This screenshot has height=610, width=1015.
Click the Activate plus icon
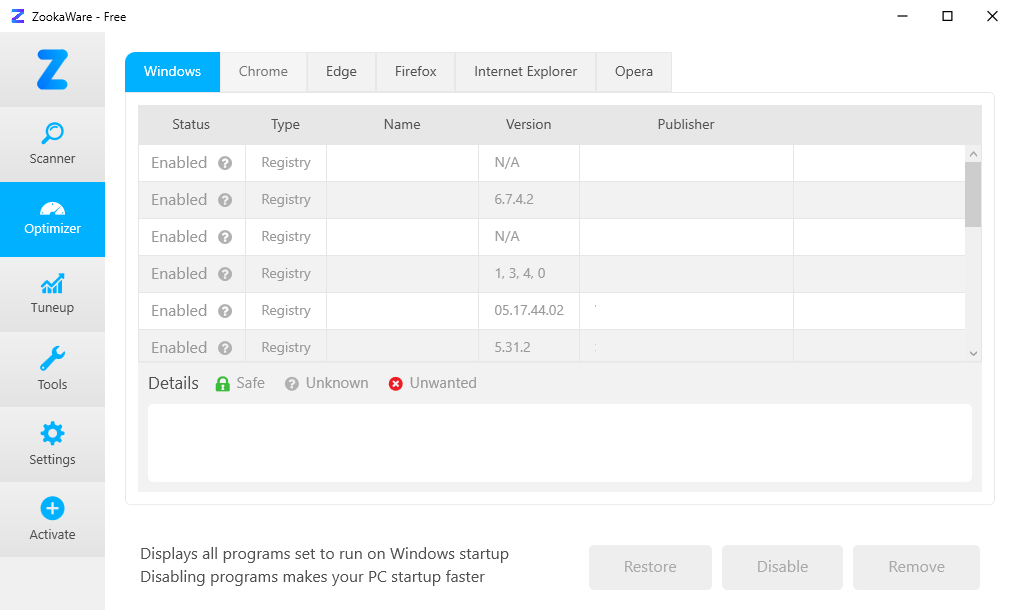pos(52,508)
